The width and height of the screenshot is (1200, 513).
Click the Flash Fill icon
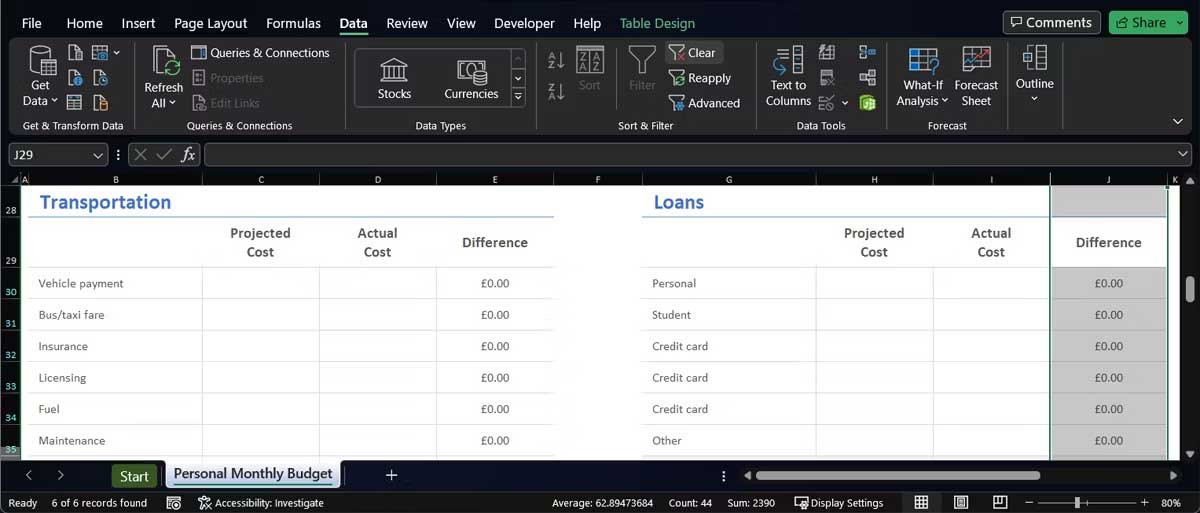827,52
